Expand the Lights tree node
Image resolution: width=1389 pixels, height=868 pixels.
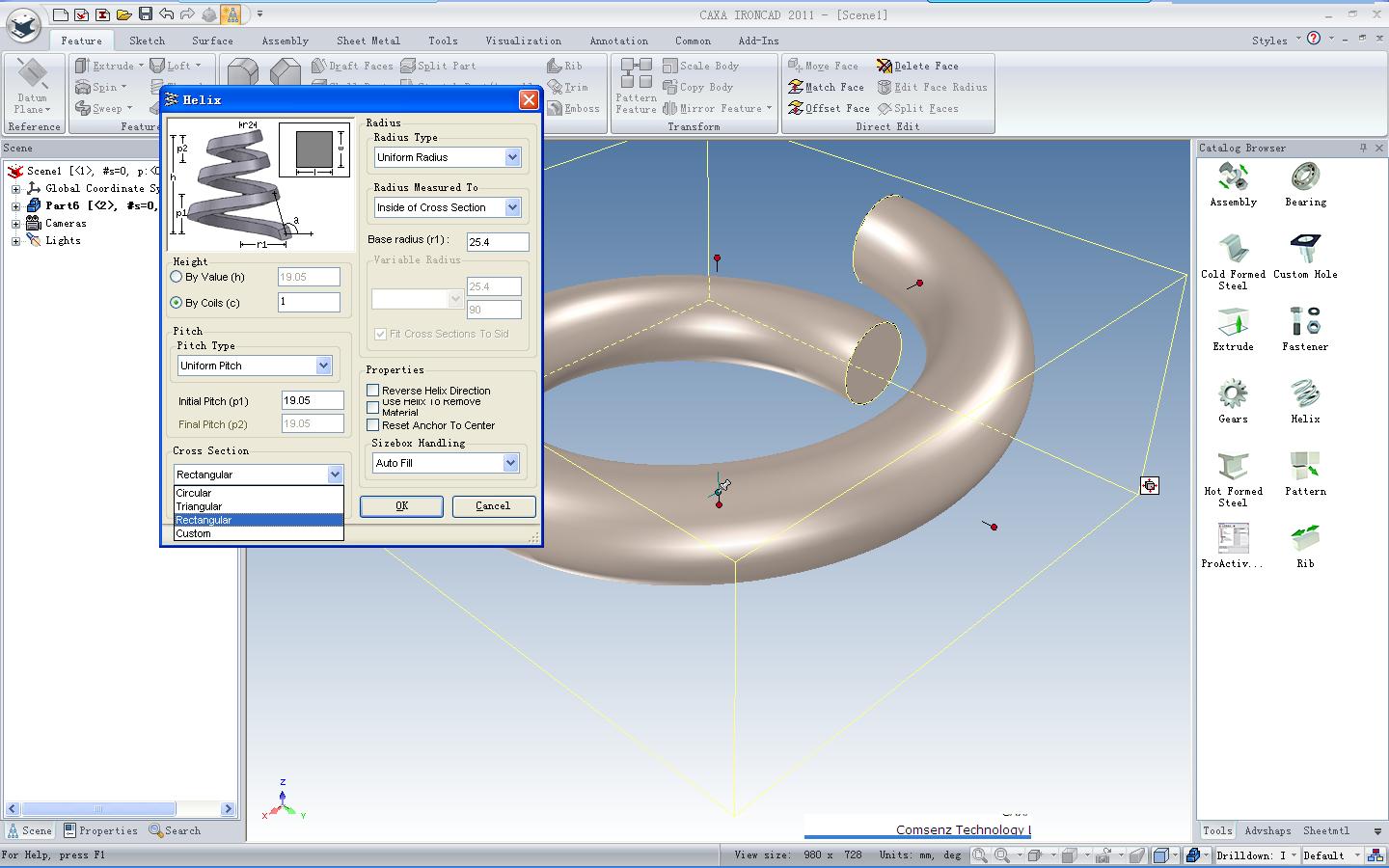[15, 241]
